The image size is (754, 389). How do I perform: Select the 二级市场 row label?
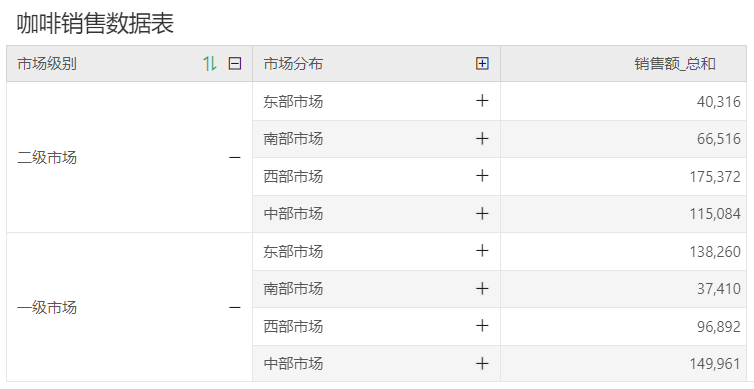pos(47,157)
